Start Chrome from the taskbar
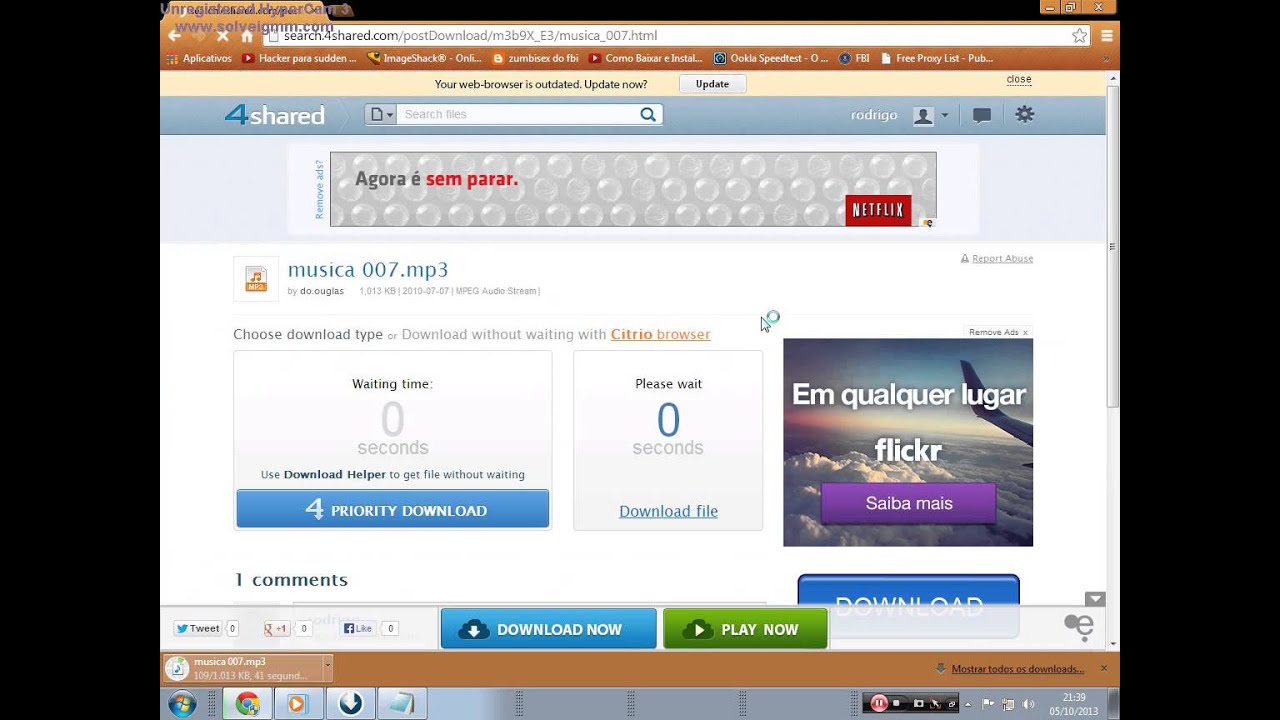1280x720 pixels. (247, 704)
